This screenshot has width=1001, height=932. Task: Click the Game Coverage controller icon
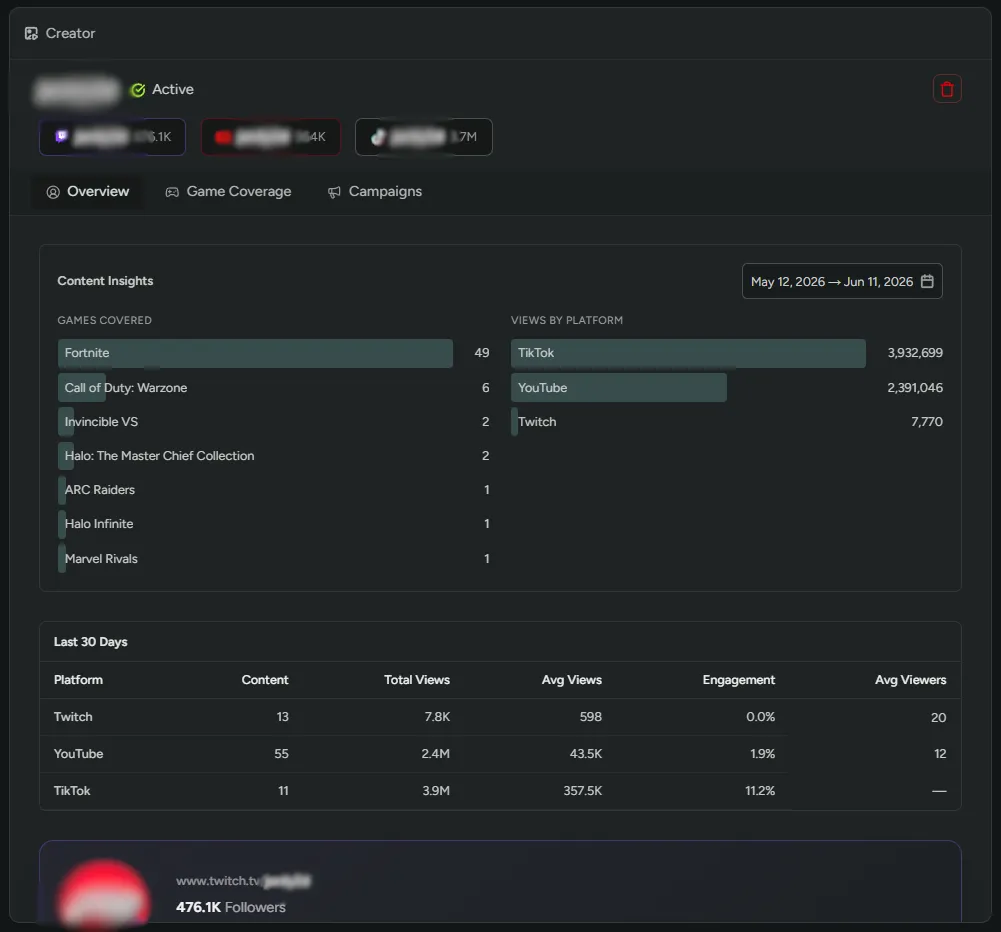(x=172, y=192)
